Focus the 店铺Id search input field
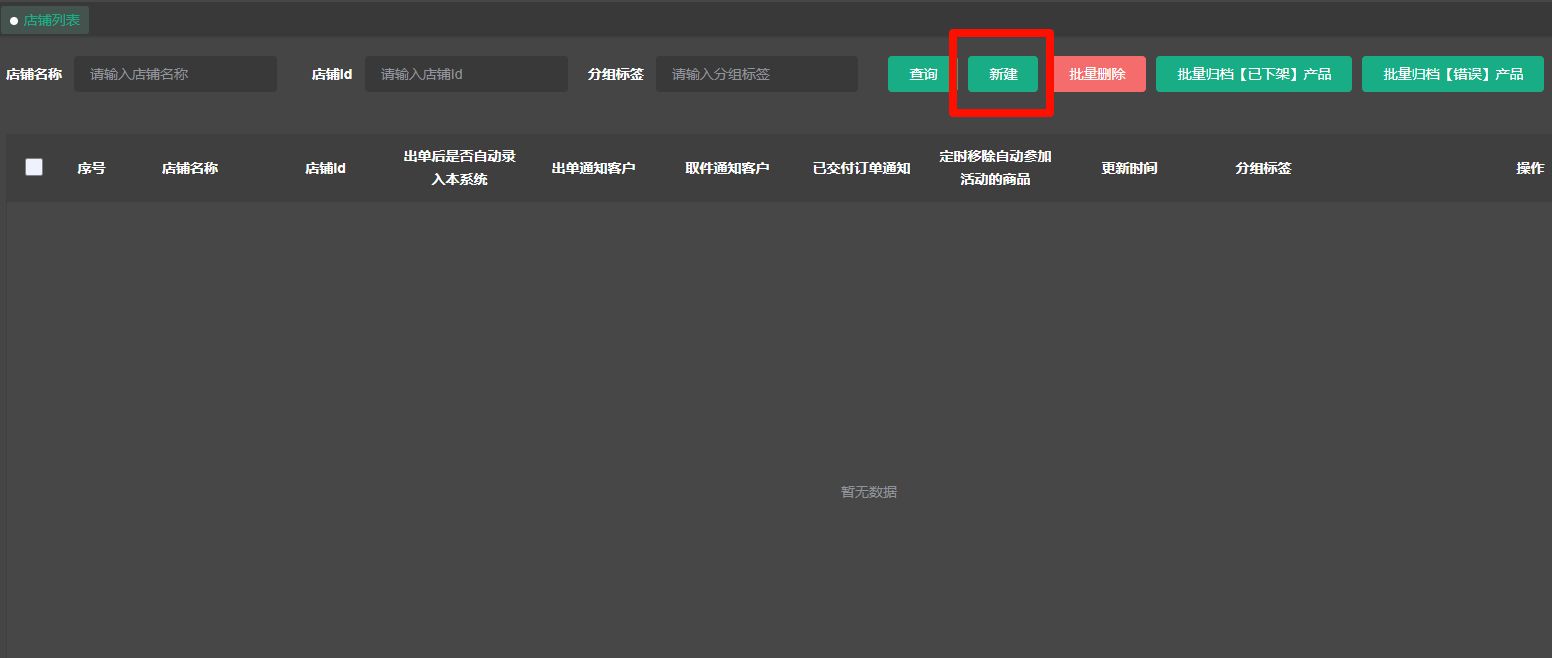1552x658 pixels. coord(466,74)
